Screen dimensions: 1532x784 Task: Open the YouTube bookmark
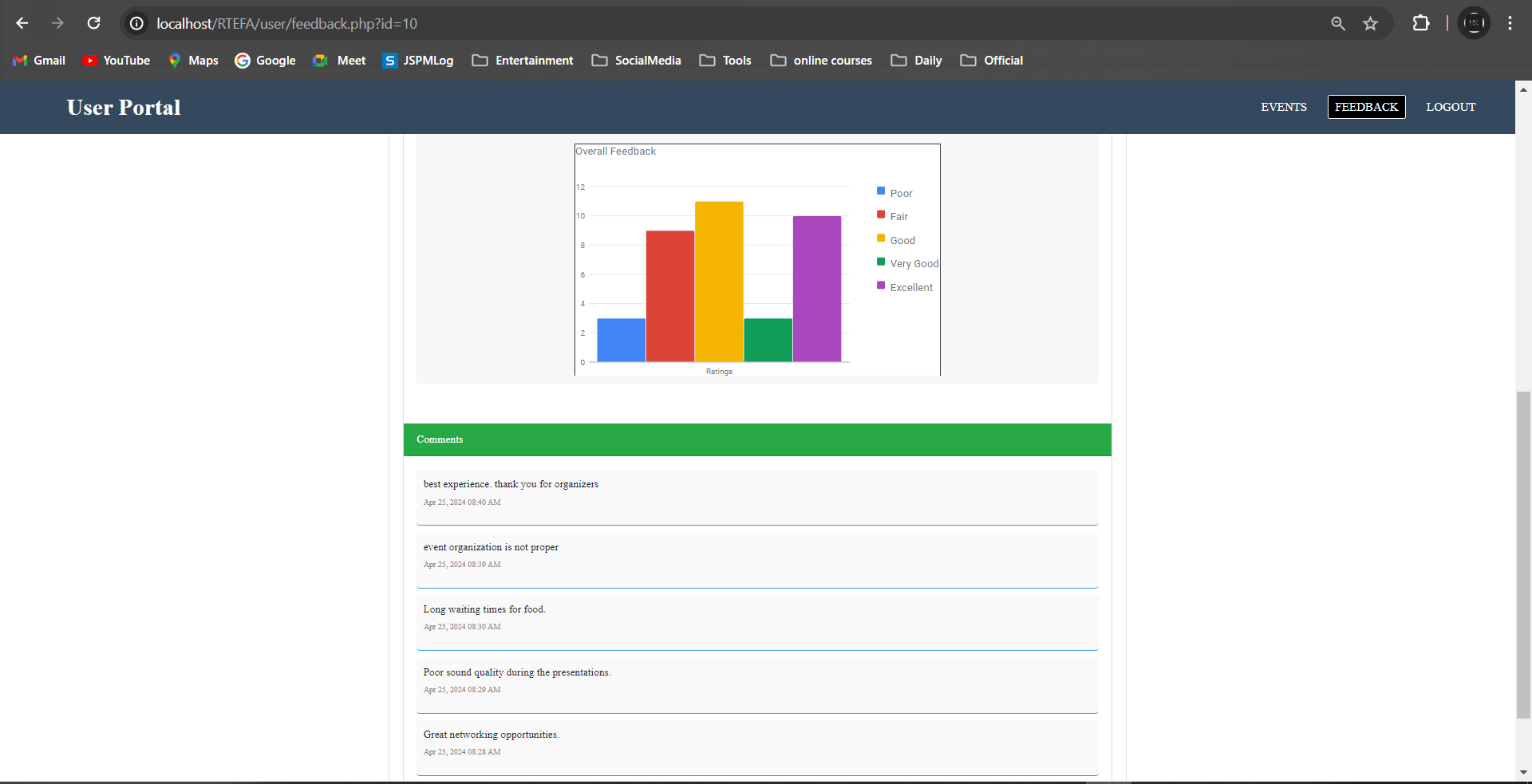pyautogui.click(x=116, y=61)
